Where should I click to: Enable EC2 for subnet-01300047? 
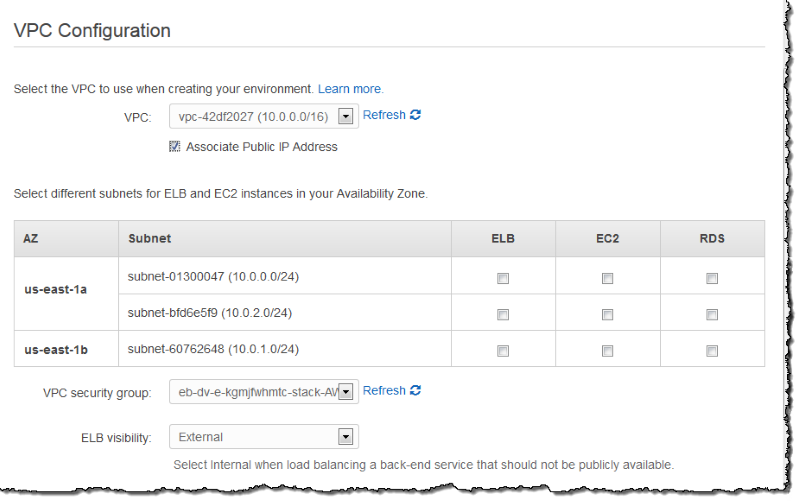pos(607,279)
